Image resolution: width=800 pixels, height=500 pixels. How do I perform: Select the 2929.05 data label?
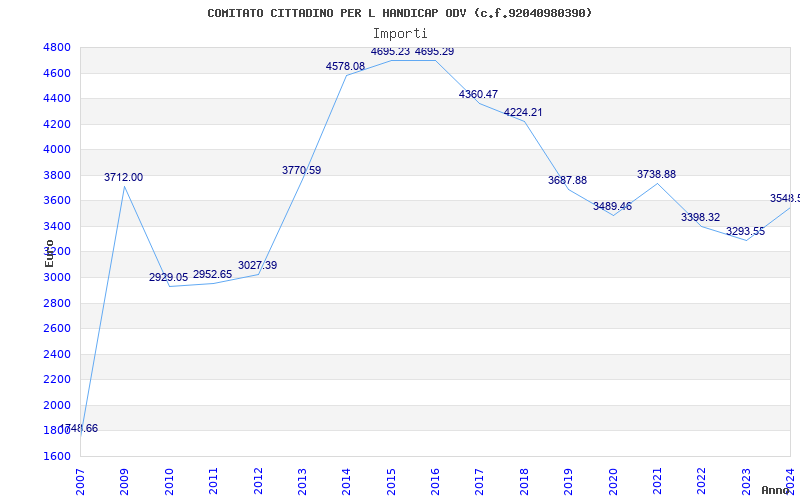pos(168,278)
